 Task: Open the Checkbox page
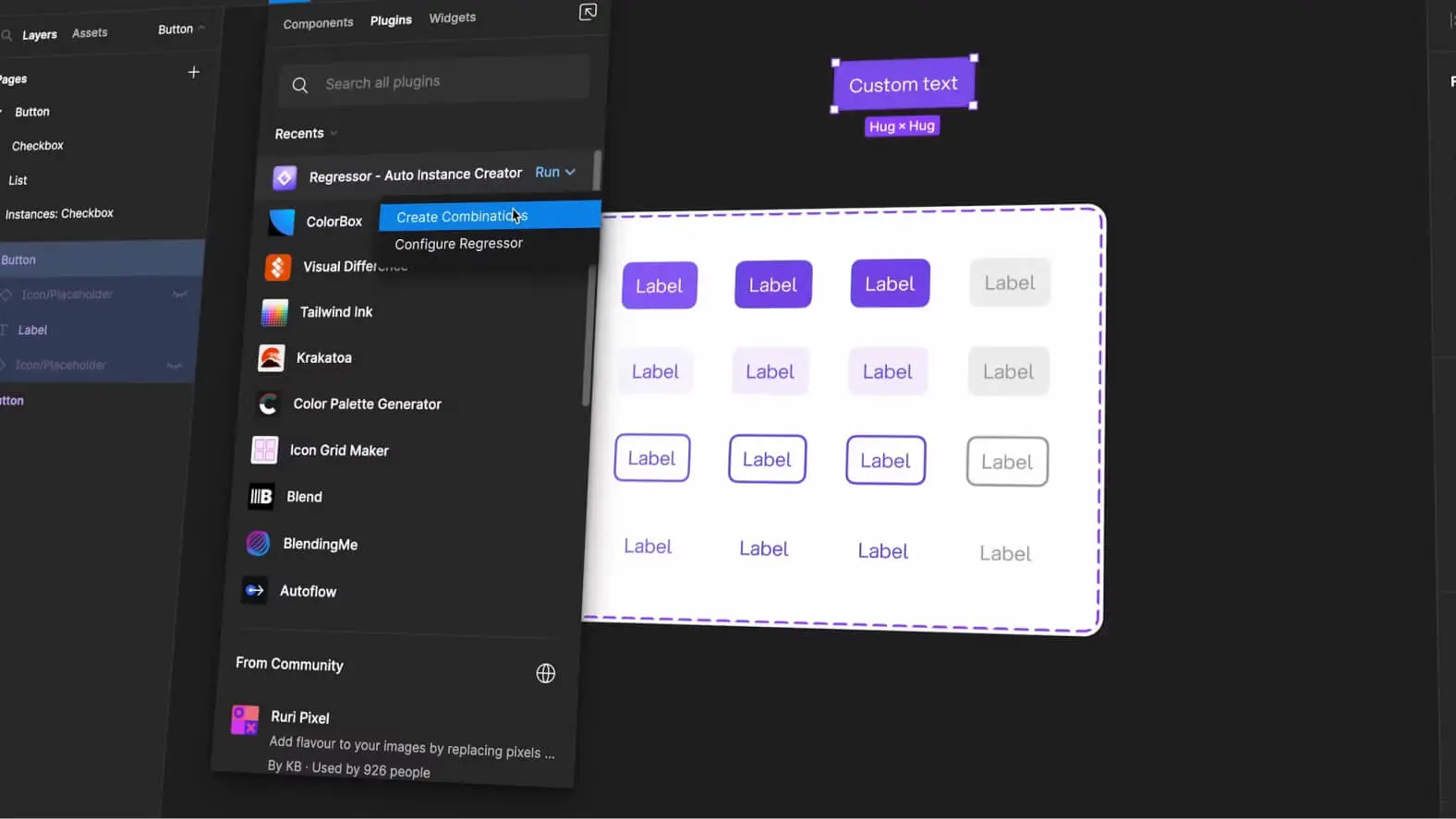click(38, 146)
